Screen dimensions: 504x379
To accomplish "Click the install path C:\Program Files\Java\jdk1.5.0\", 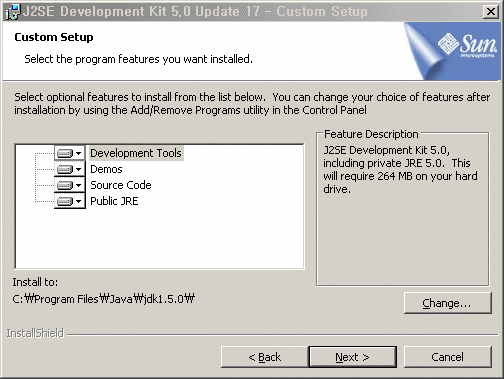I will tap(103, 299).
